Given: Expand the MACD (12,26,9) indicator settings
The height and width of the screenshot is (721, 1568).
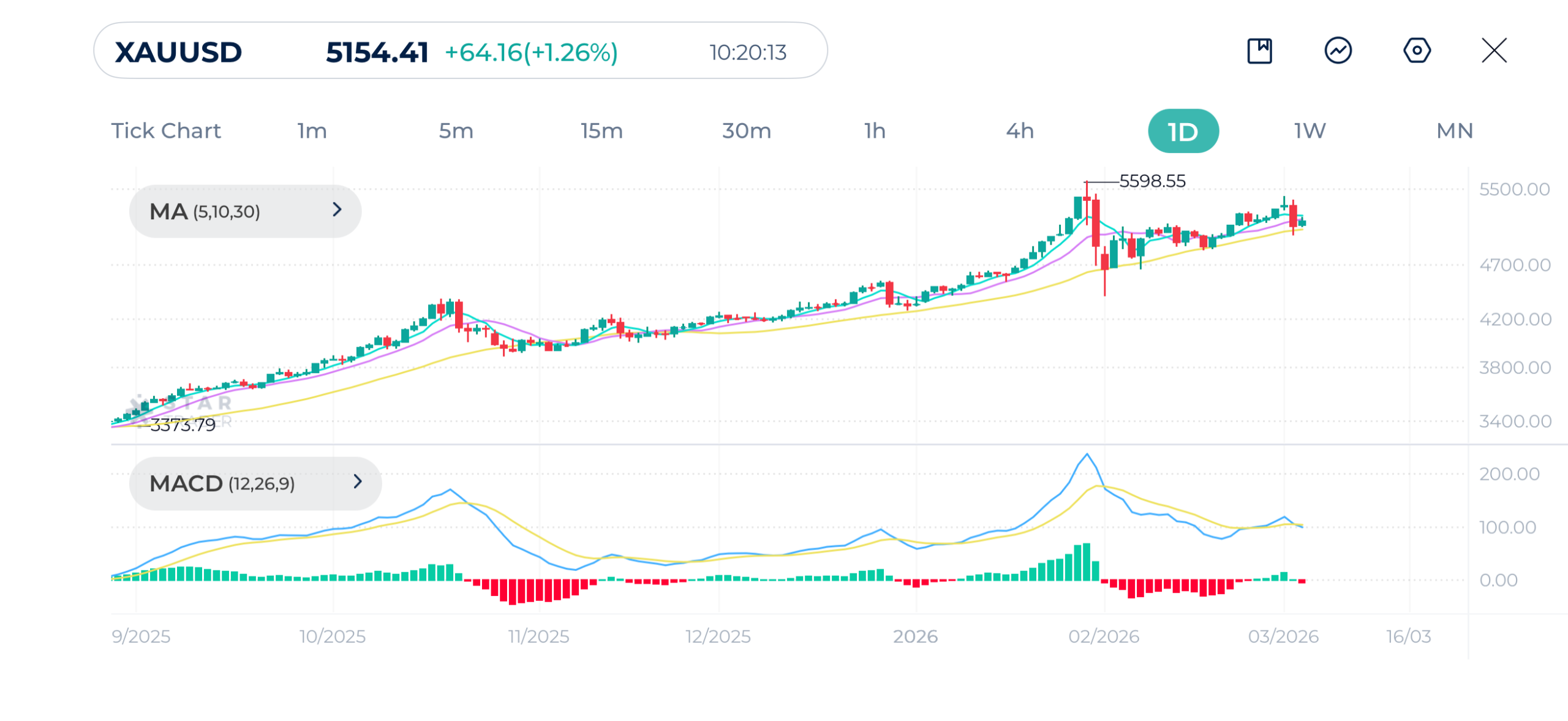Looking at the screenshot, I should coord(358,483).
